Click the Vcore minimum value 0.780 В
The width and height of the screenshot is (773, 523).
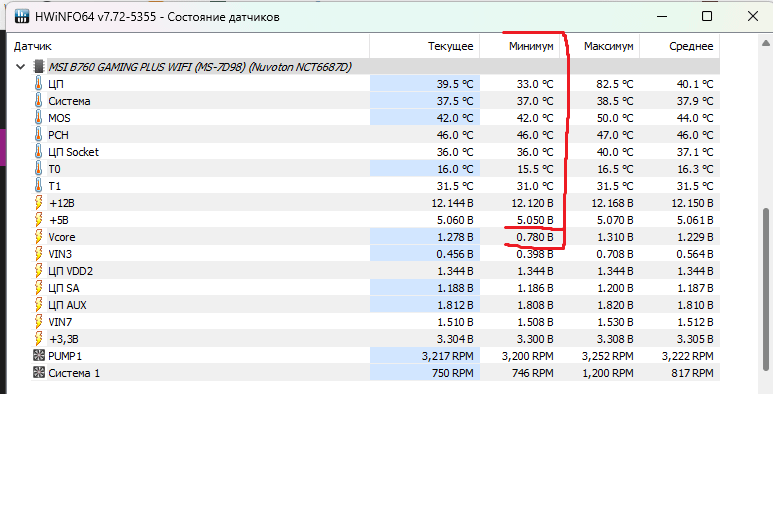coord(534,237)
